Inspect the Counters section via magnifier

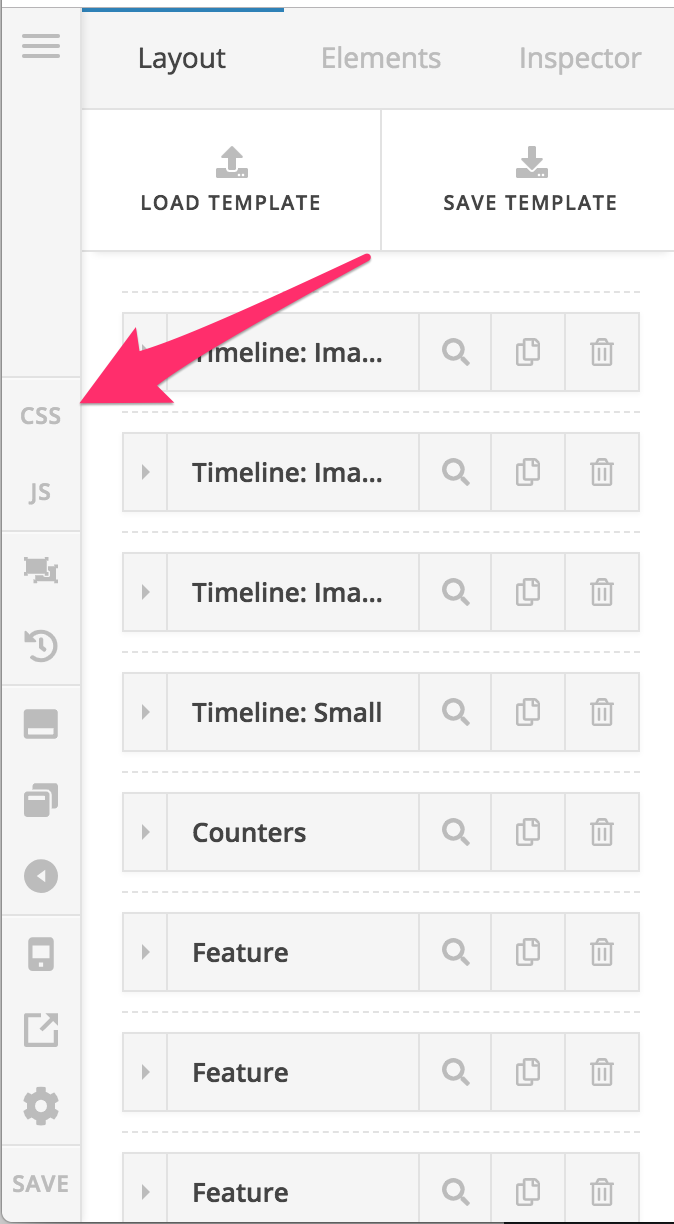click(x=456, y=832)
